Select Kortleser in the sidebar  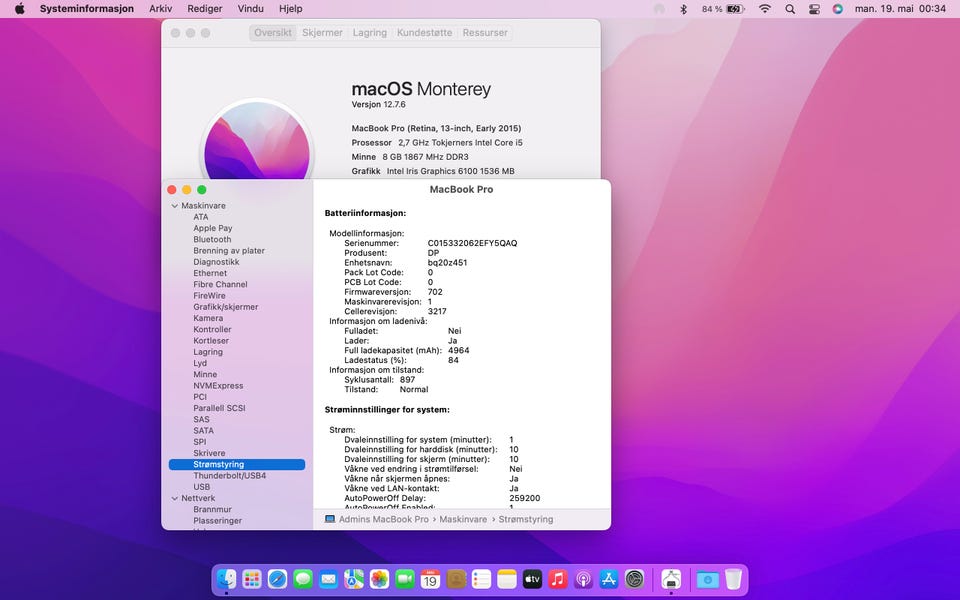[211, 341]
